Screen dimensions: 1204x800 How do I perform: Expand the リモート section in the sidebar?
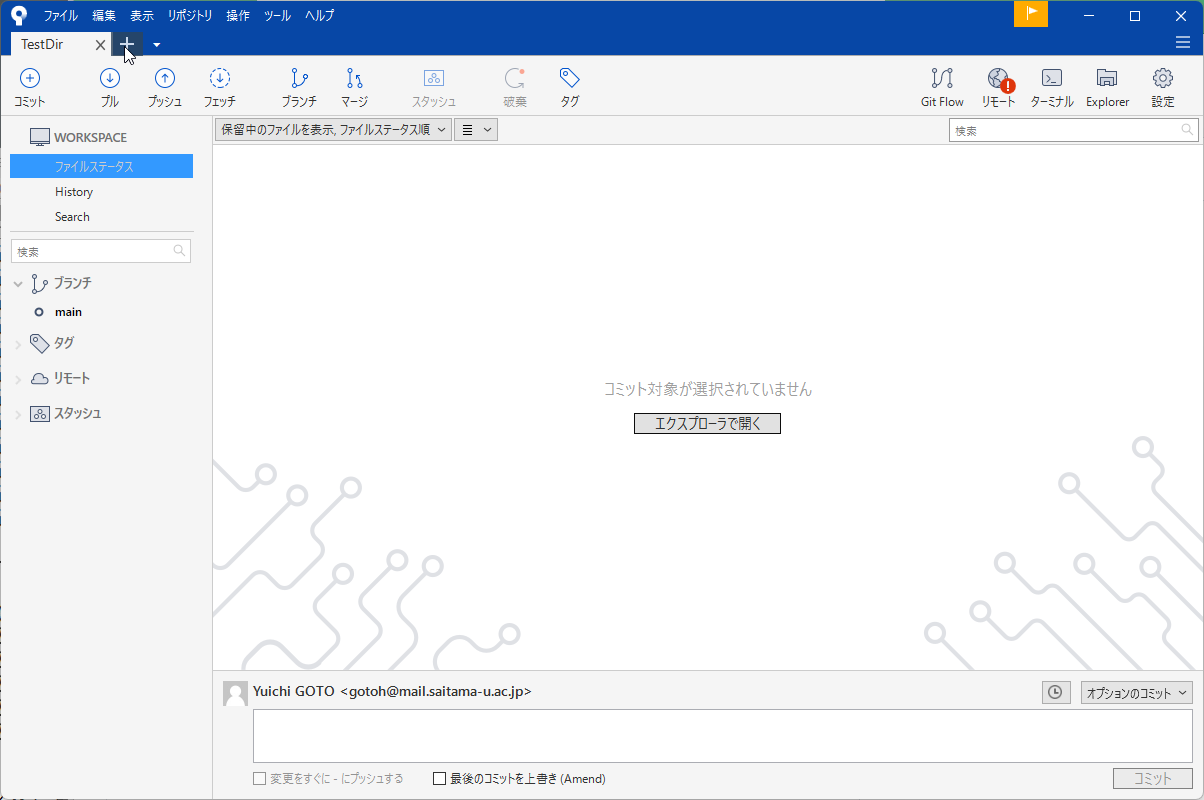point(18,380)
